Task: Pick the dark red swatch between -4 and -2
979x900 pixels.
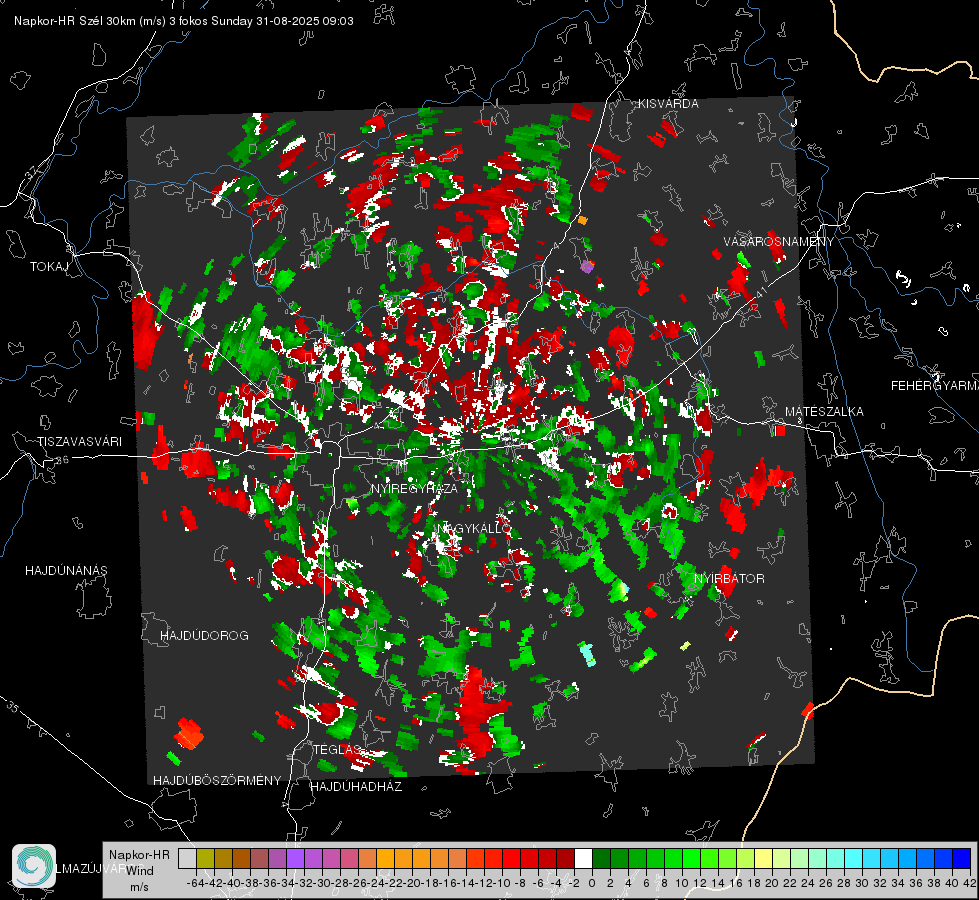Action: coord(565,859)
